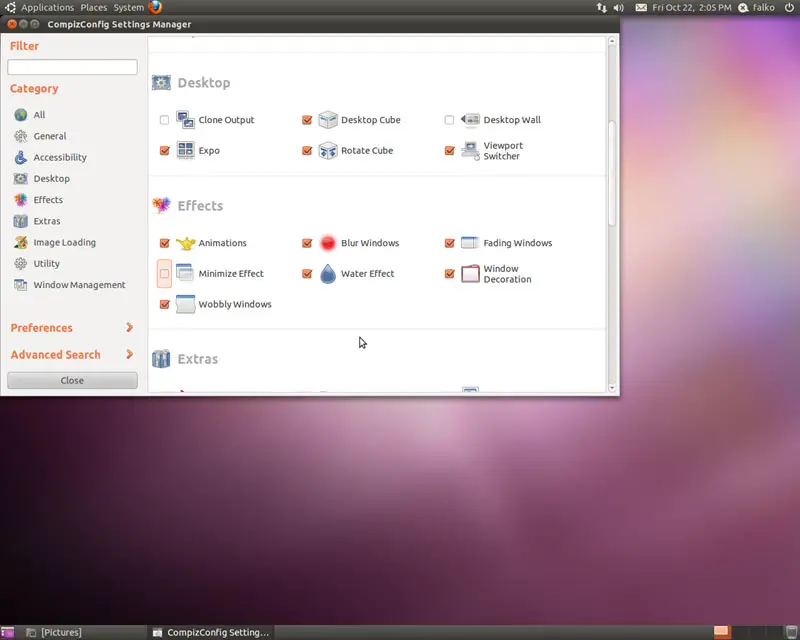Uncheck the Expo checkbox
Viewport: 800px width, 640px height.
point(164,151)
